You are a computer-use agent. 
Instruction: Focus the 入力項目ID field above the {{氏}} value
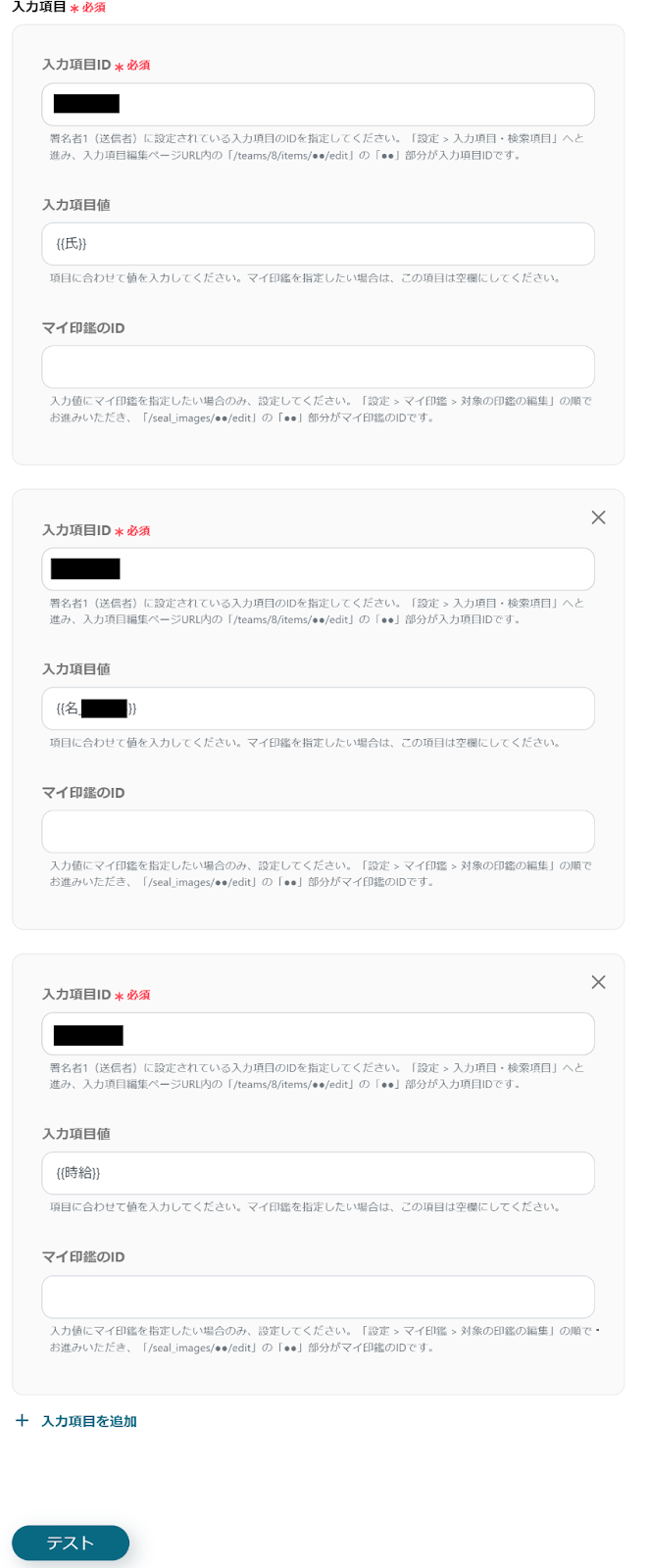tap(318, 104)
